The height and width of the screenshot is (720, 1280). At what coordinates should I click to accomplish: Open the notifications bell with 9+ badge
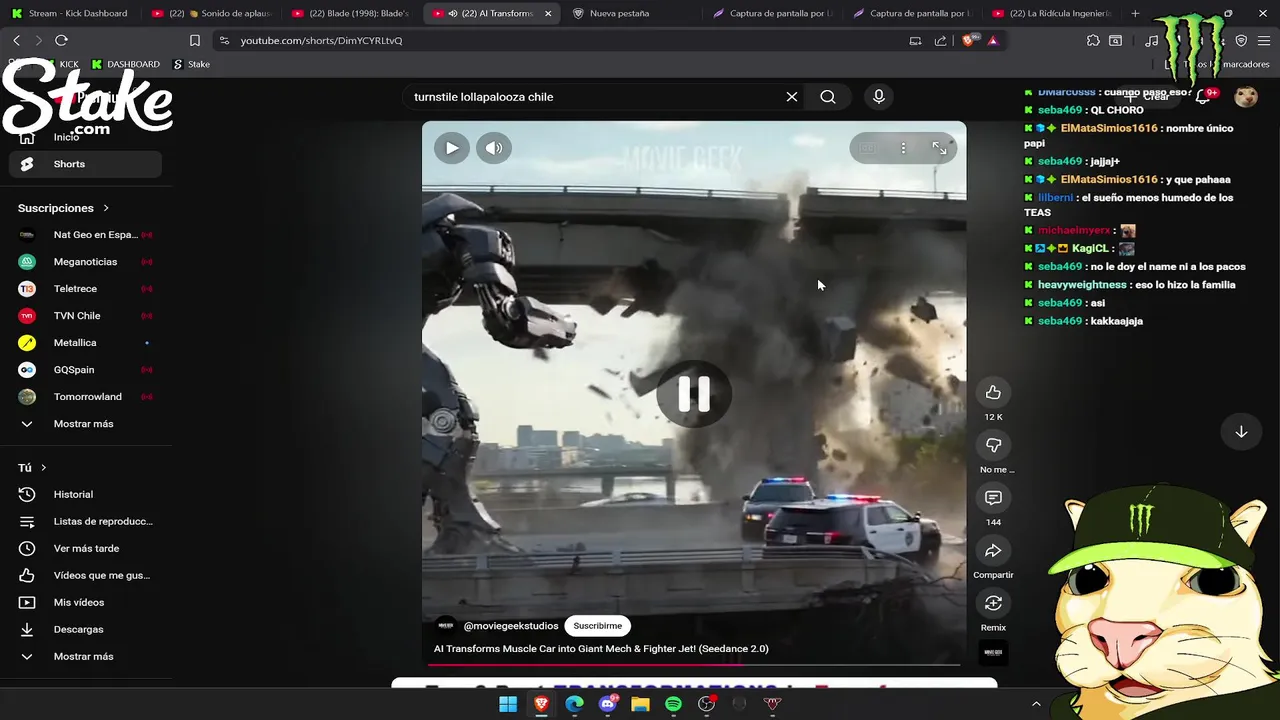1204,96
